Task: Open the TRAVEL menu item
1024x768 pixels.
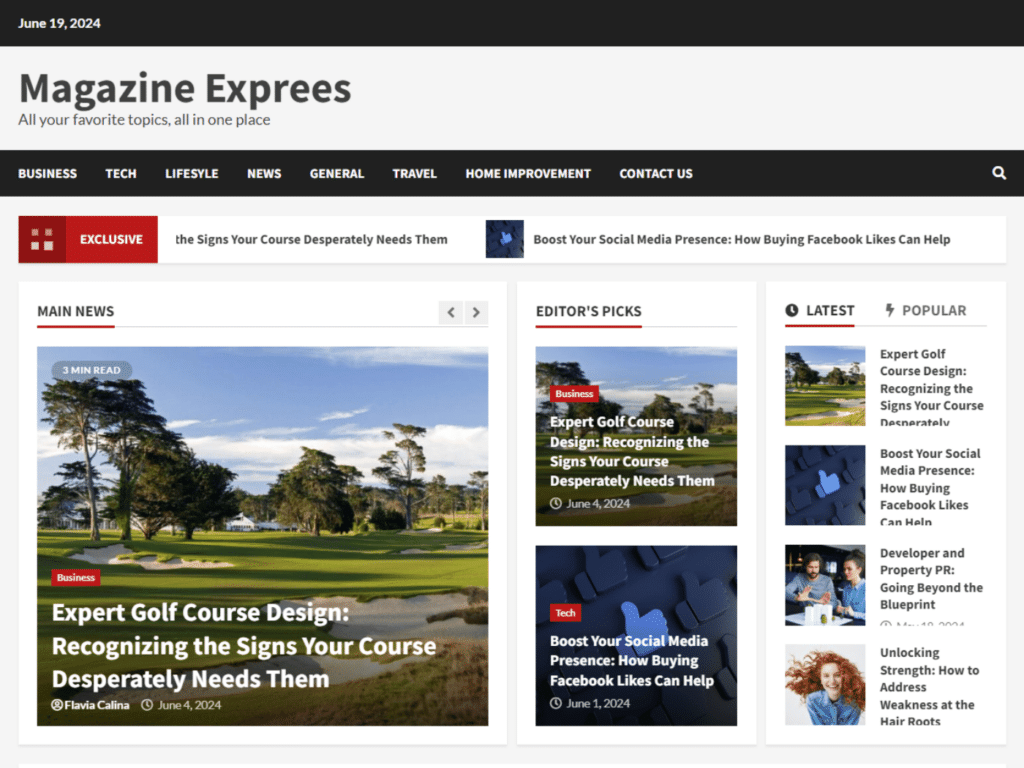Action: pos(414,173)
